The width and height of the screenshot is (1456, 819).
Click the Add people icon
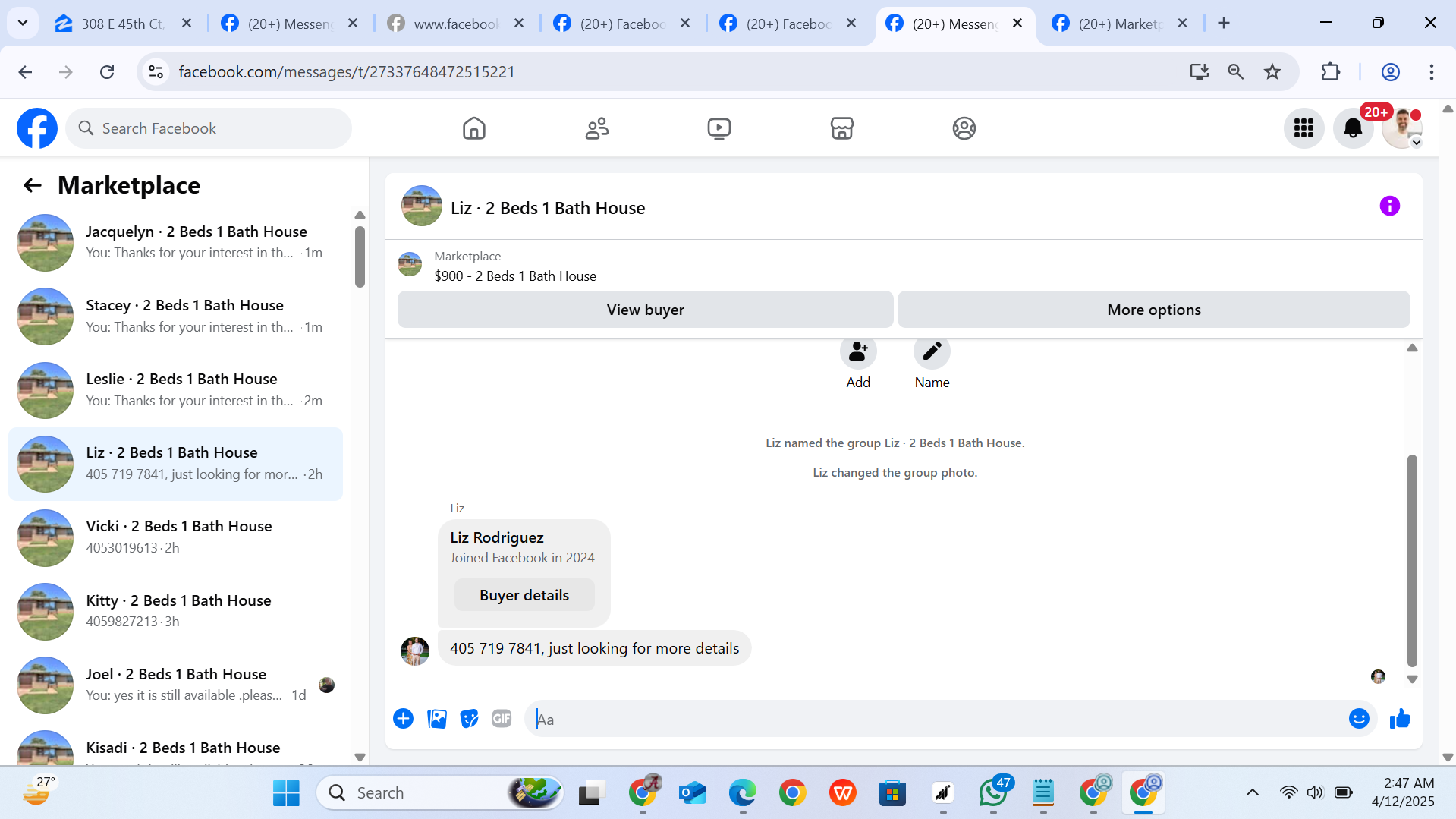[x=858, y=351]
